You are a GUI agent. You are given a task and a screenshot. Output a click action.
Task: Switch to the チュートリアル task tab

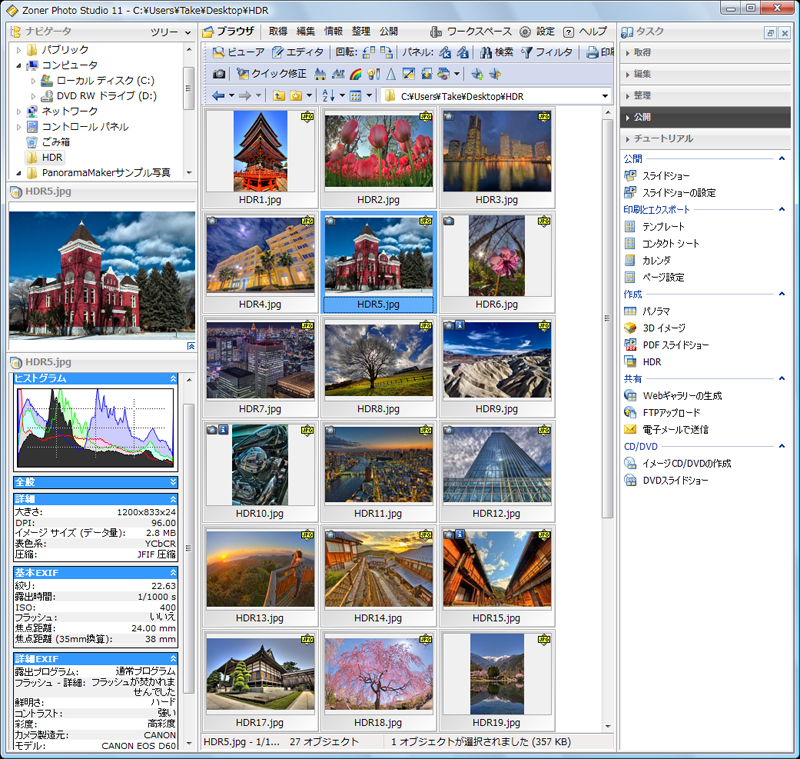(663, 138)
